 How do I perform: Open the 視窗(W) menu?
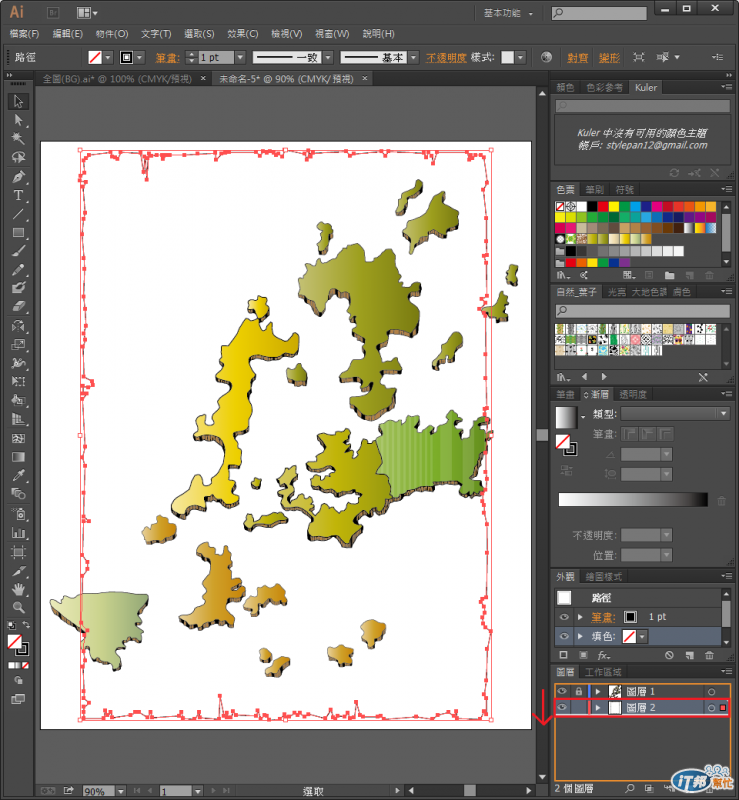332,34
